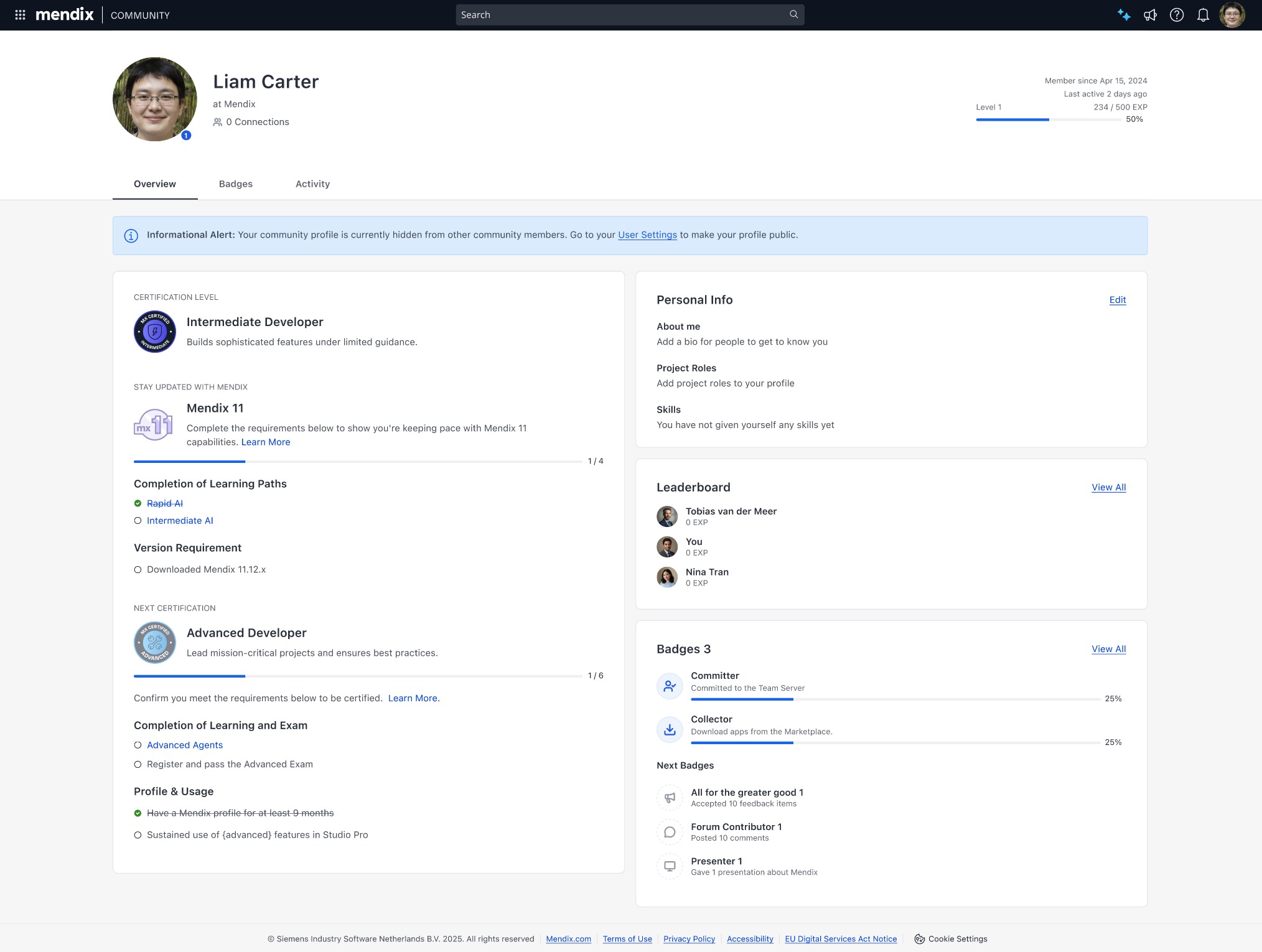Open the help question mark icon

[1176, 15]
